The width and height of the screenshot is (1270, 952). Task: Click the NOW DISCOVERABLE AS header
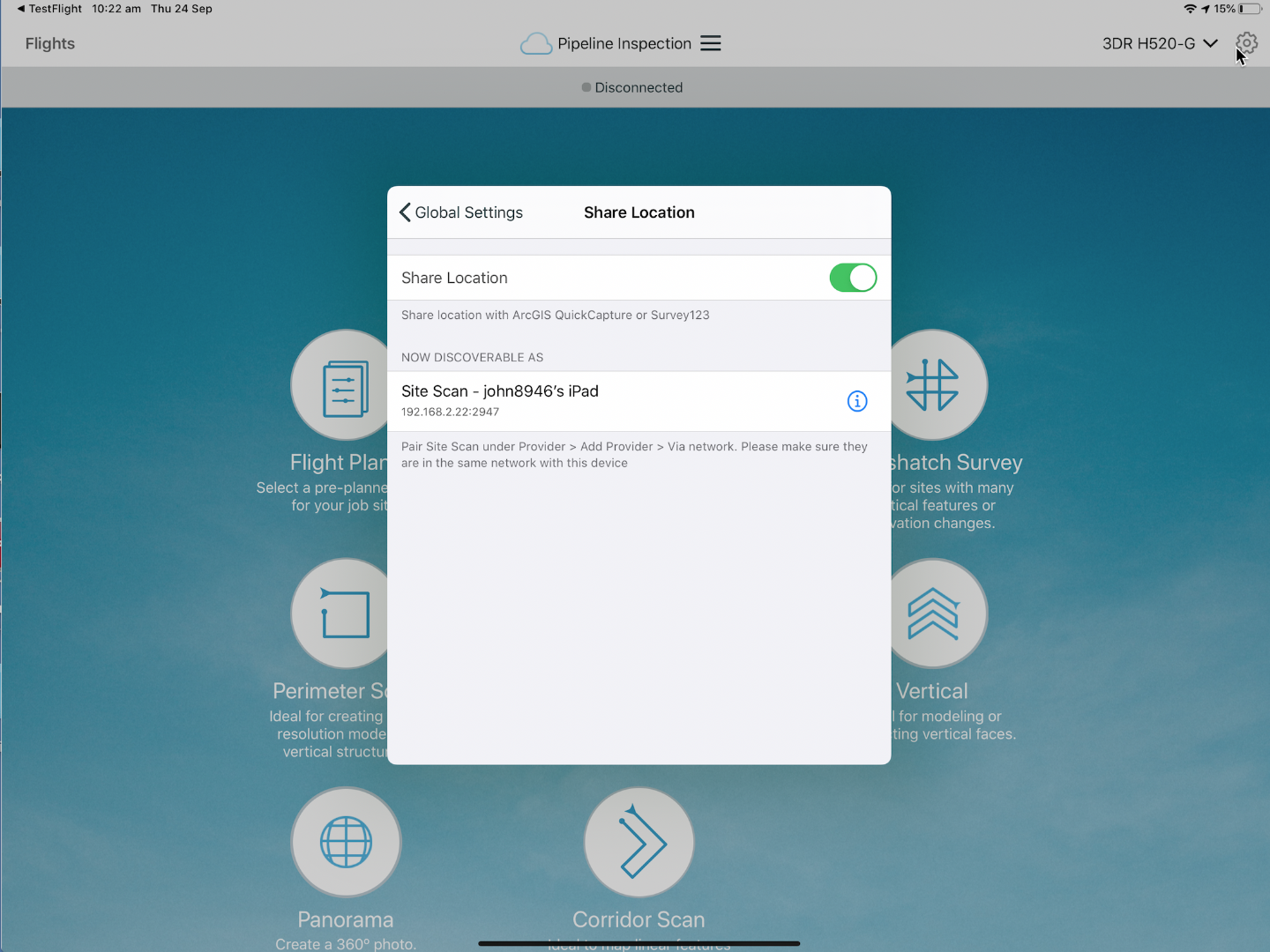(x=472, y=357)
